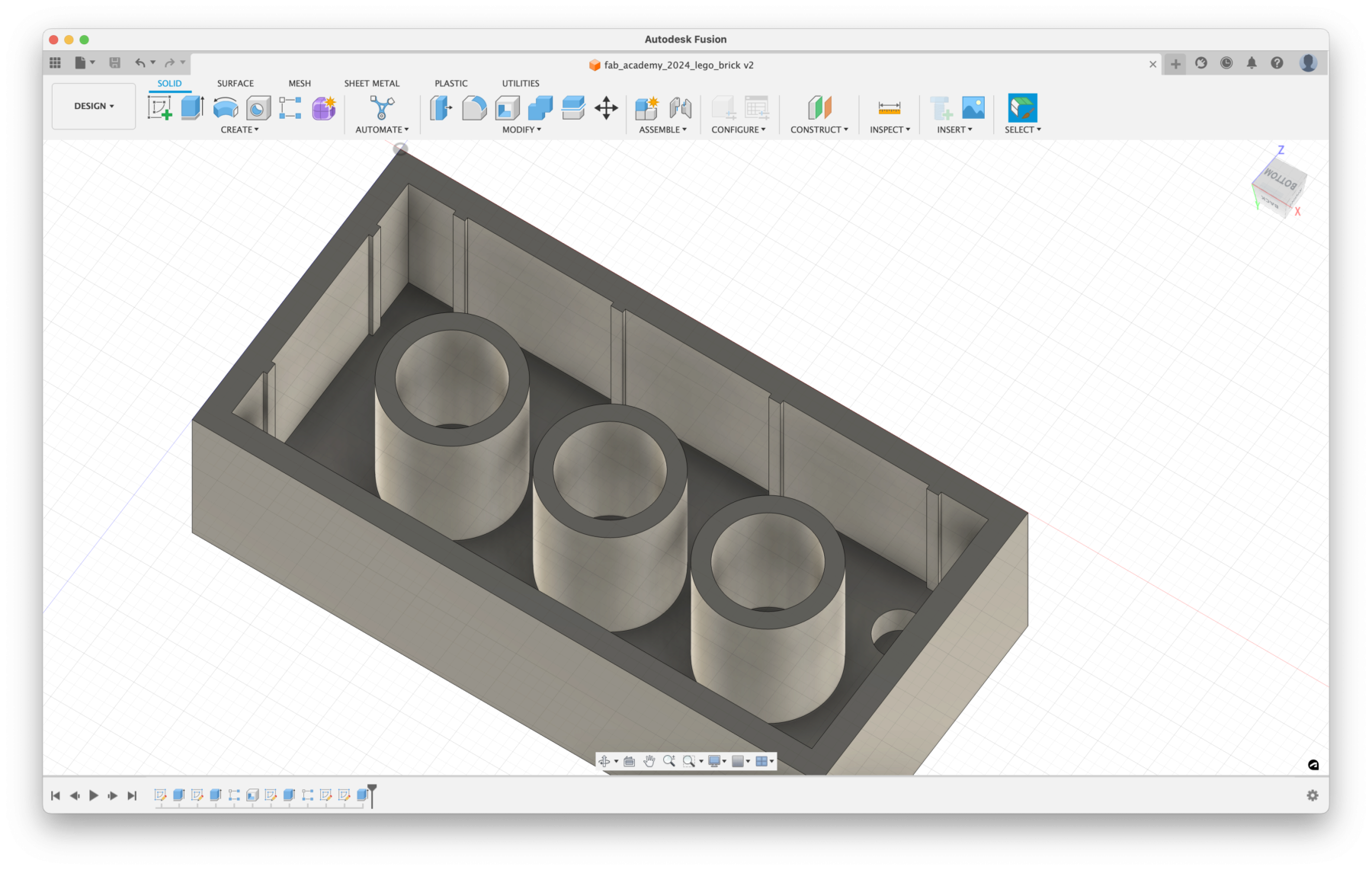
Task: Click the timeline end marker
Action: coord(372,795)
